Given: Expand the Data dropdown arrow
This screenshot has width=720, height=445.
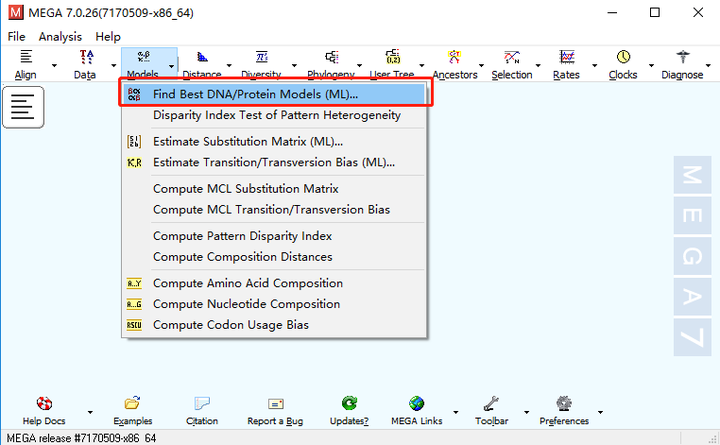Looking at the screenshot, I should pos(113,66).
